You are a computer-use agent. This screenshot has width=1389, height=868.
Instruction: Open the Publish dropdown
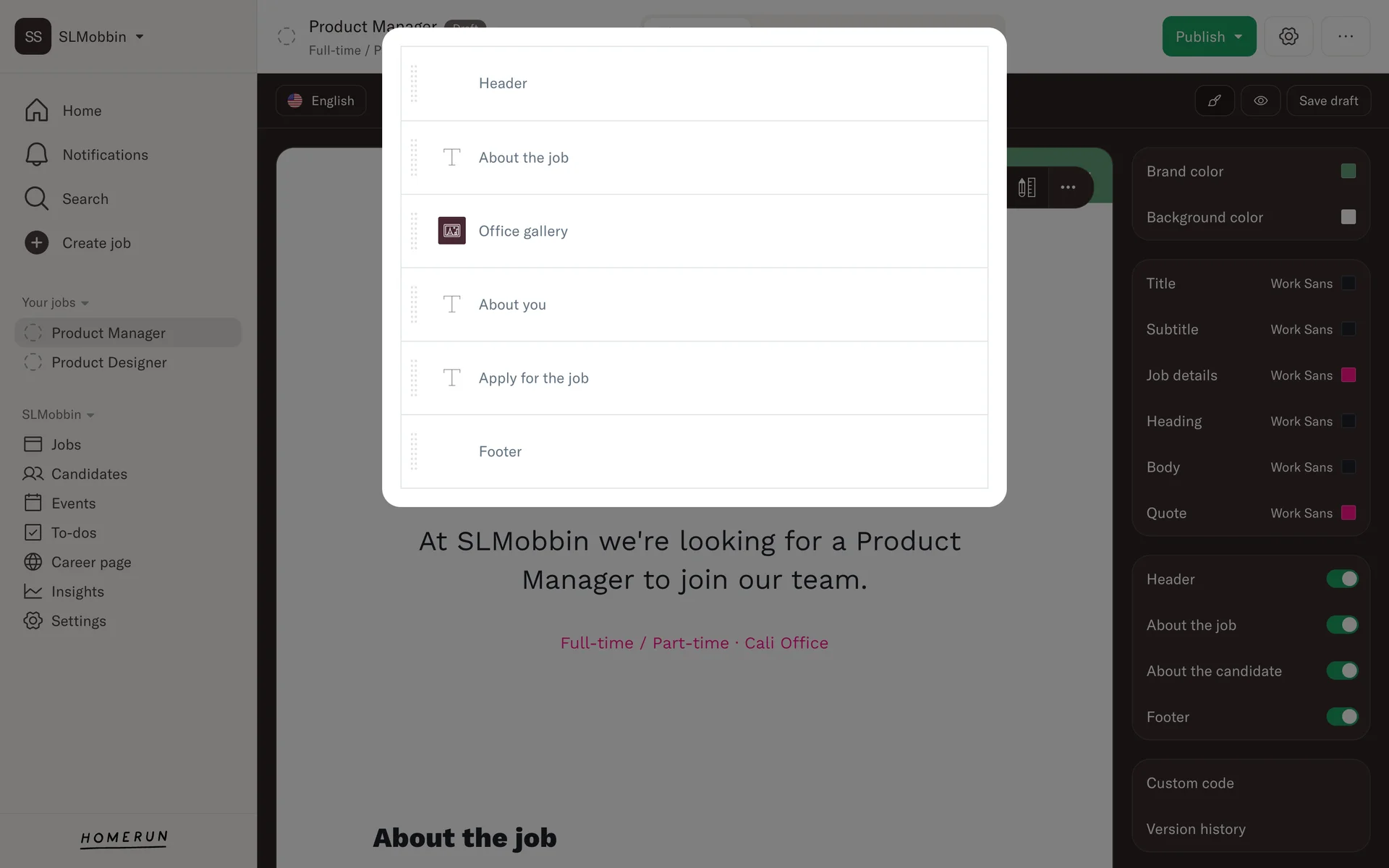coord(1239,37)
